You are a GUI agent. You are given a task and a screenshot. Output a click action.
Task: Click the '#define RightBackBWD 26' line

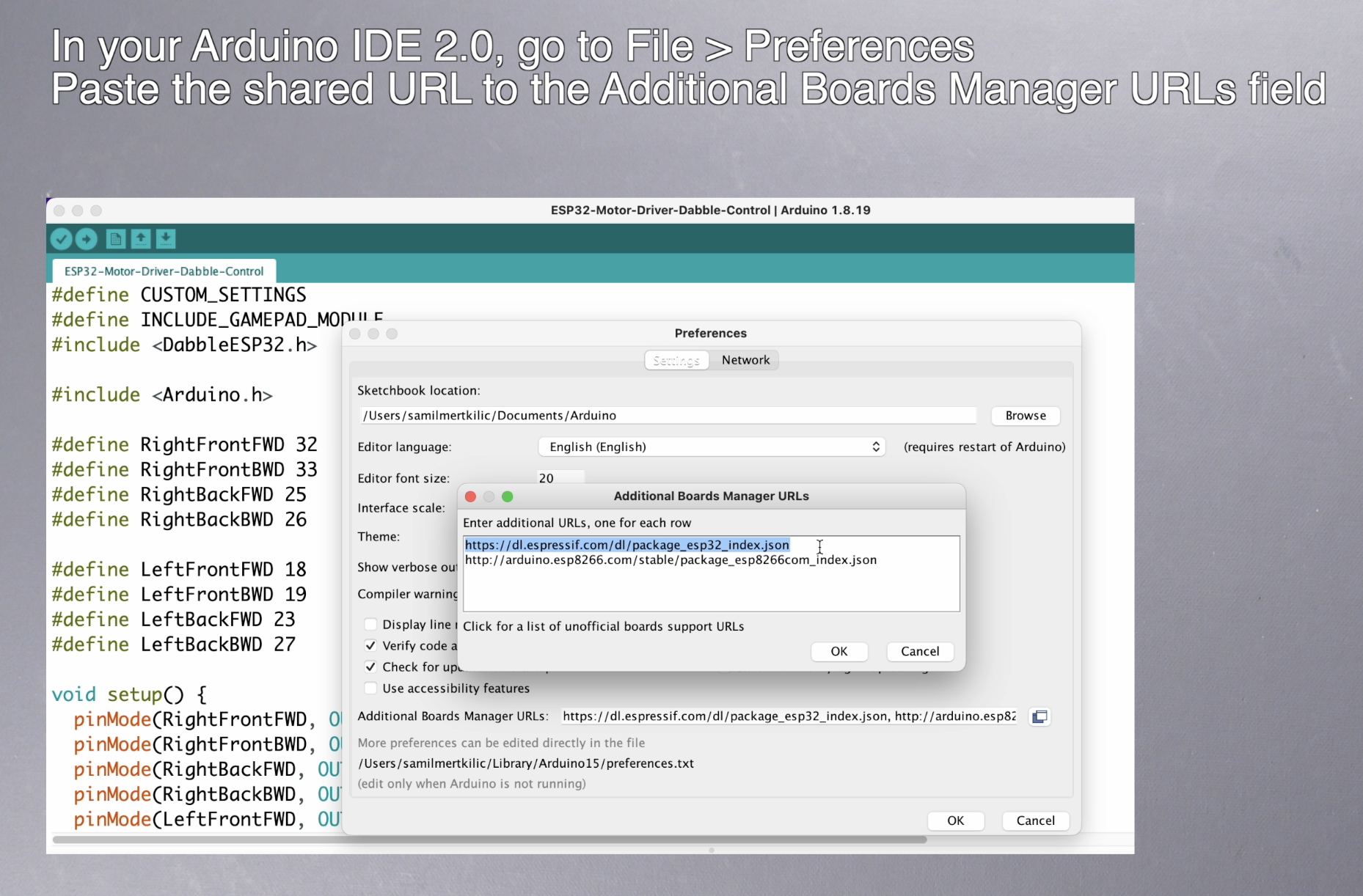click(x=179, y=519)
